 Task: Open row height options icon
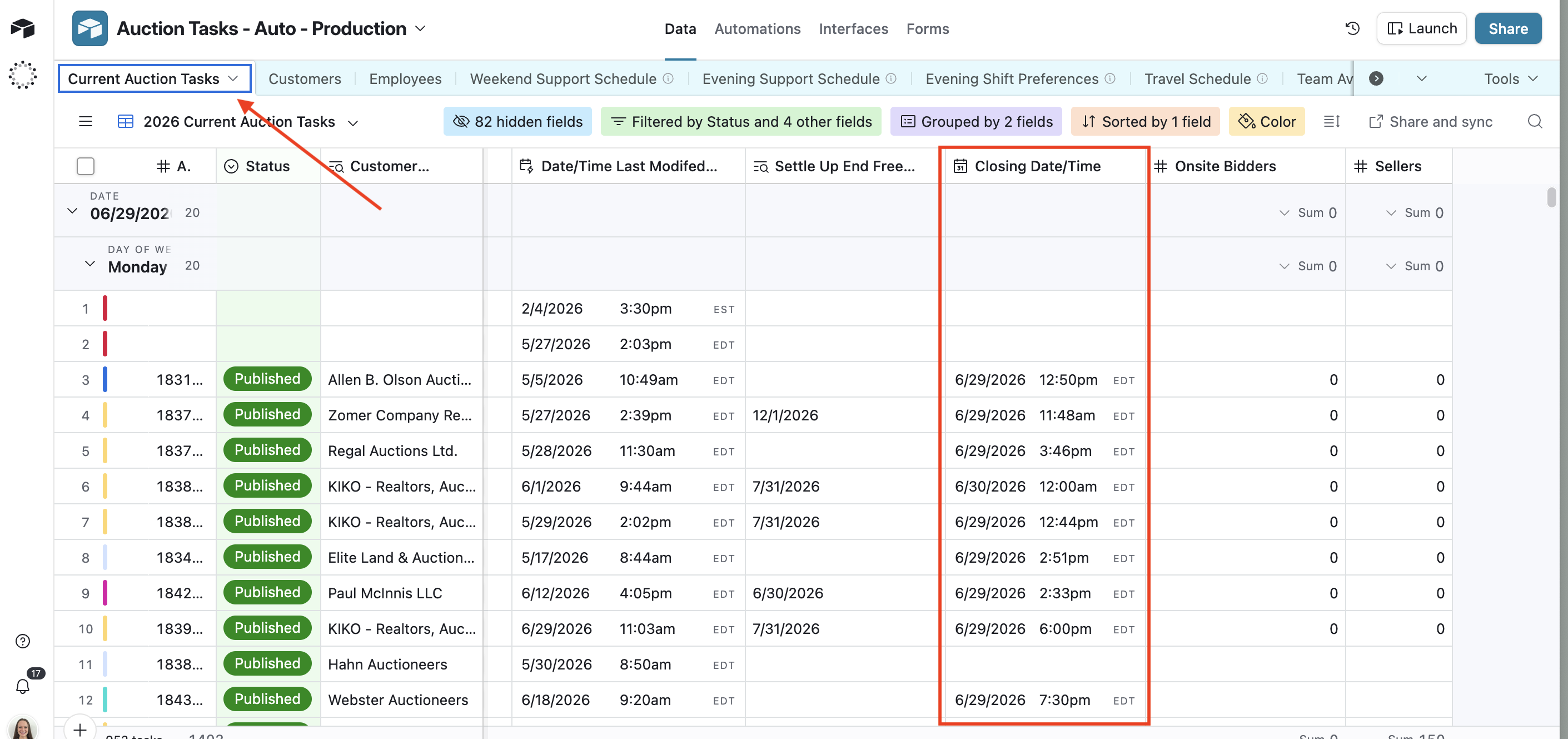(1331, 122)
